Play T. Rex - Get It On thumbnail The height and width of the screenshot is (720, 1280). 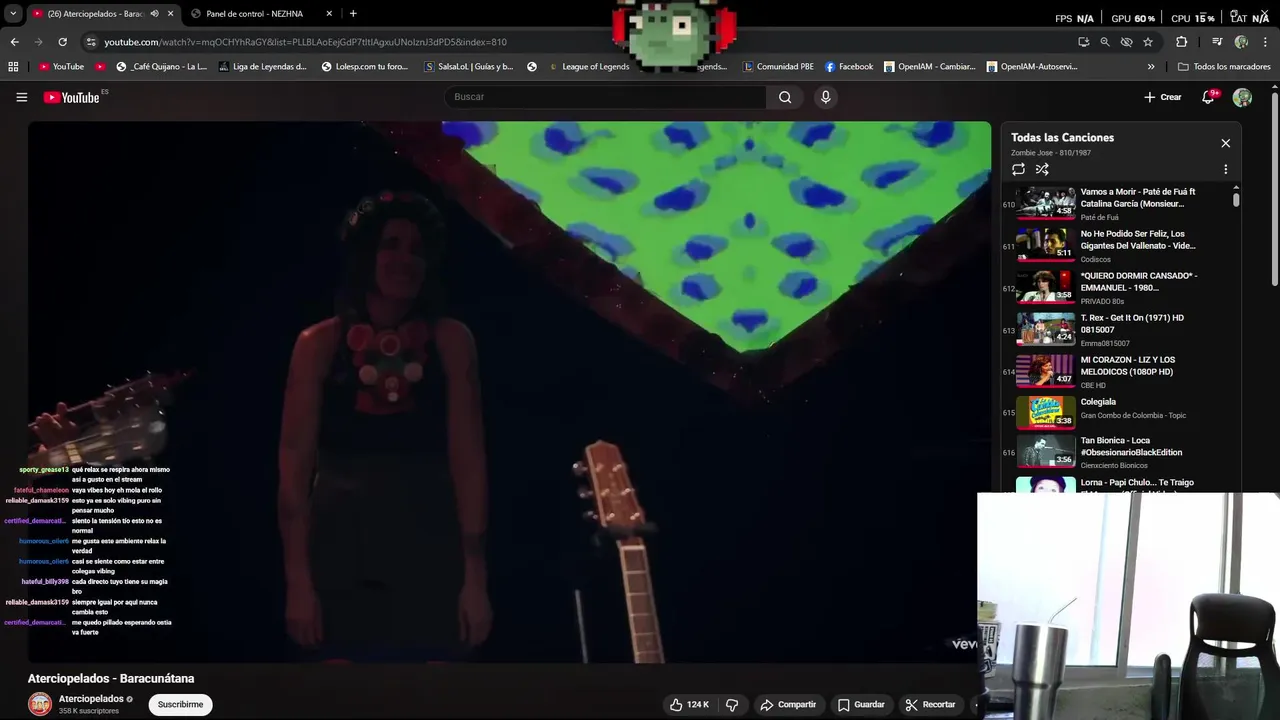[1046, 329]
